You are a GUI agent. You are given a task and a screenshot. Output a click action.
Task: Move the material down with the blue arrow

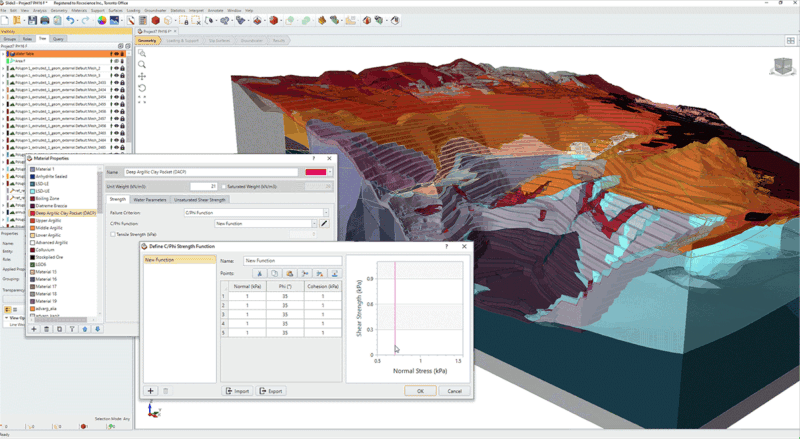click(x=97, y=329)
